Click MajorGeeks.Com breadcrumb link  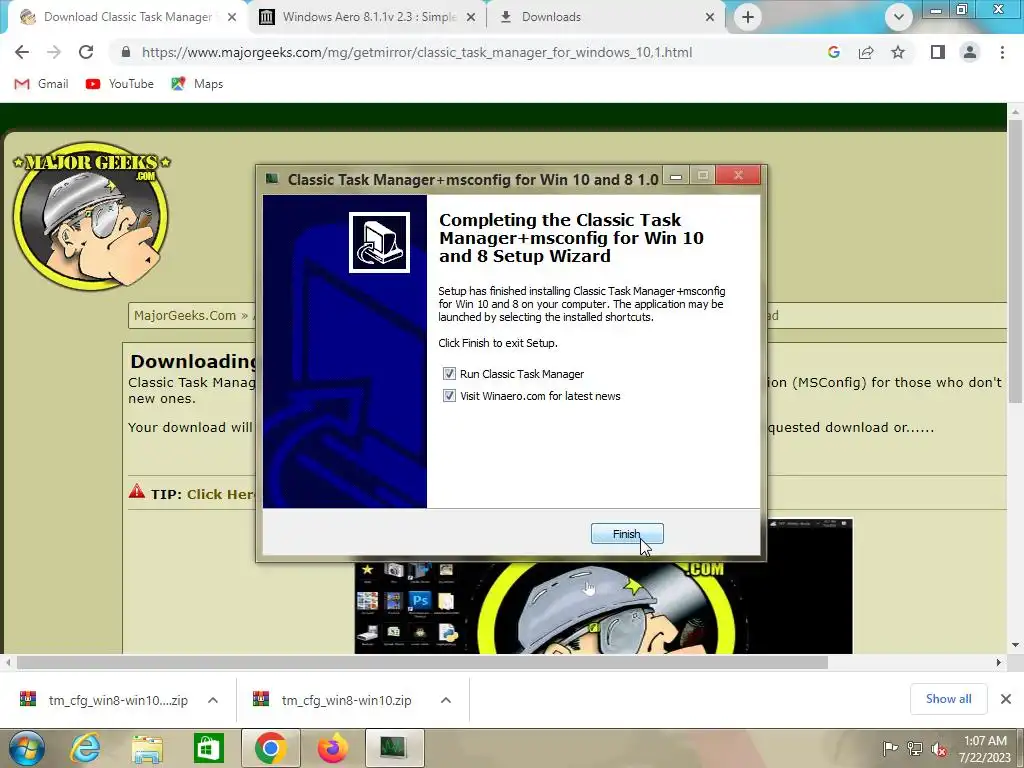pos(185,315)
